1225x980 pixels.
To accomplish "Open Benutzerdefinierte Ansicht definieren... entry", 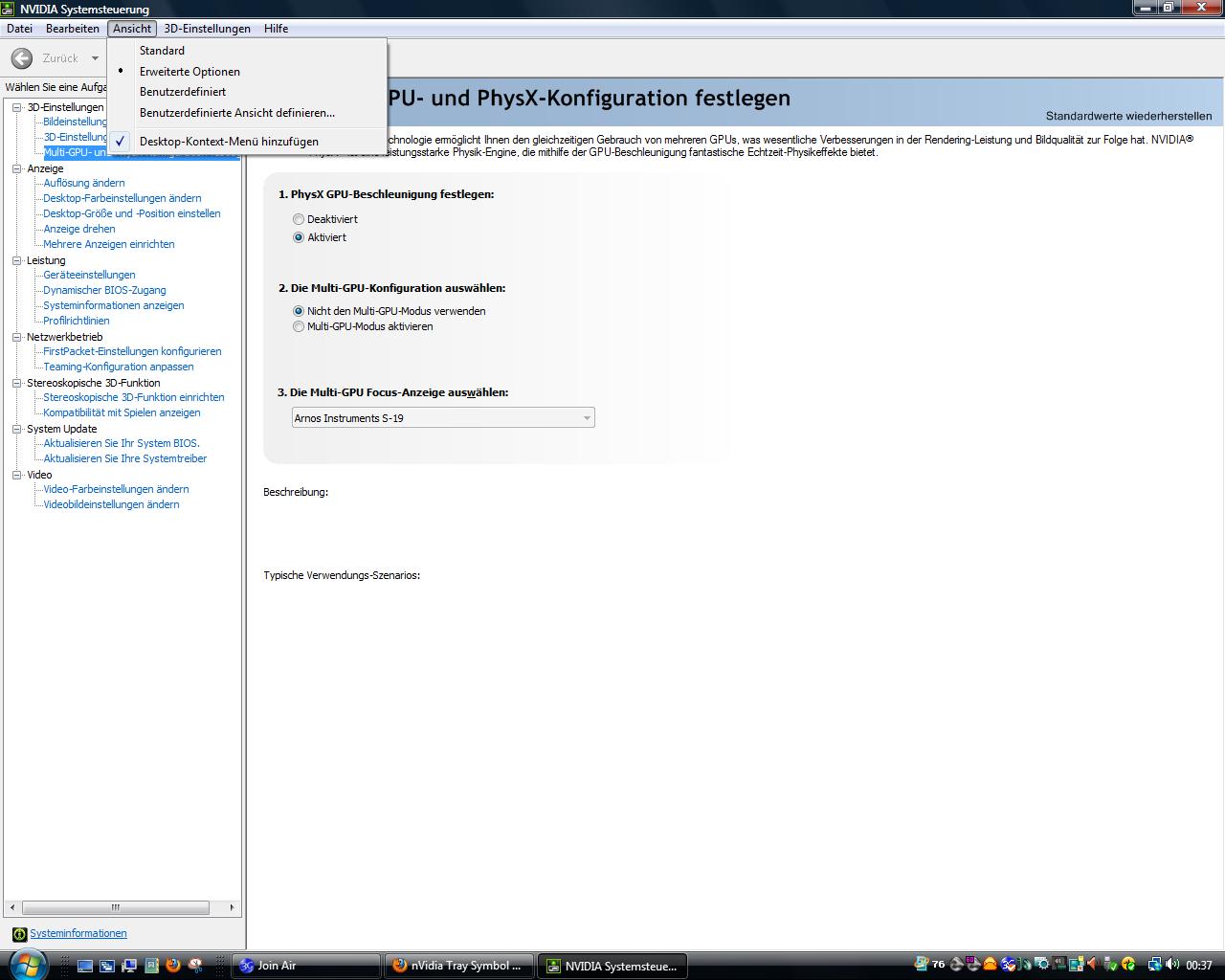I will [247, 113].
